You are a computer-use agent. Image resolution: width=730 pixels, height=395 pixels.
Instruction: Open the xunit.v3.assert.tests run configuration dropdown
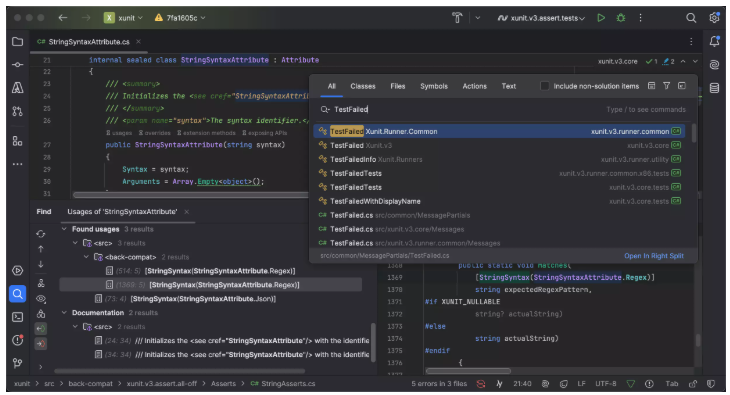pyautogui.click(x=541, y=18)
